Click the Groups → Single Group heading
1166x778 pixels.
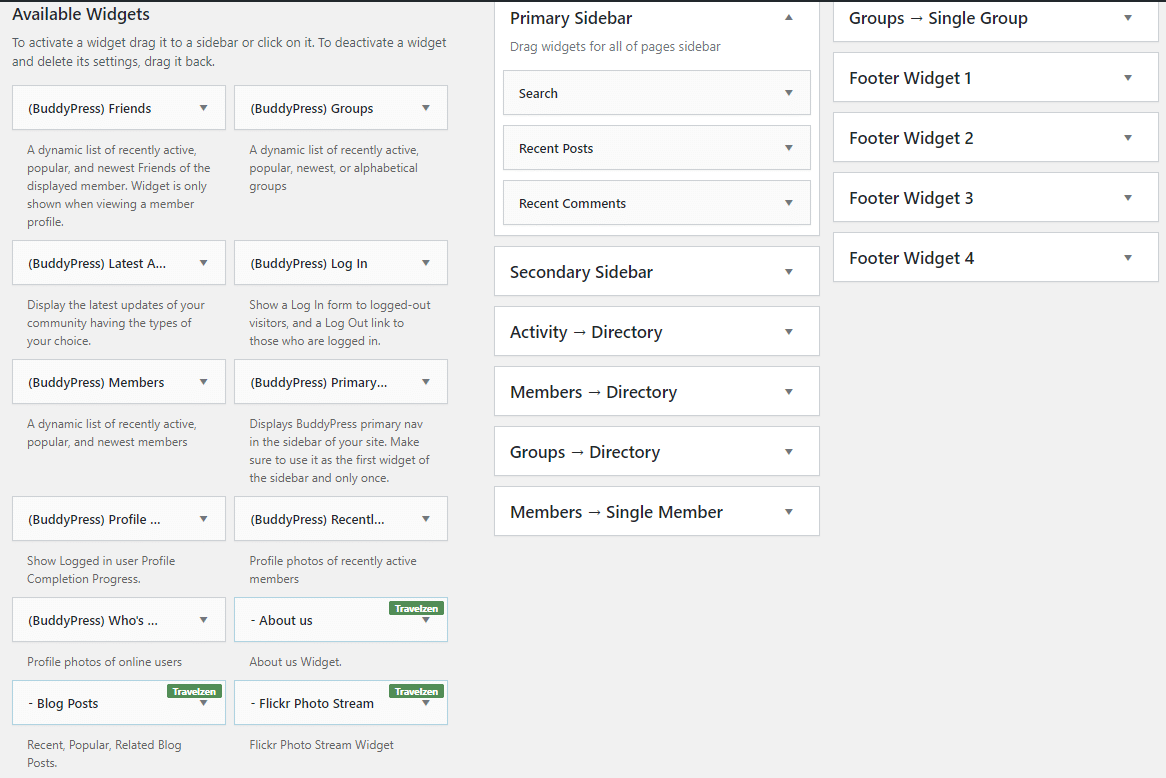click(x=938, y=19)
